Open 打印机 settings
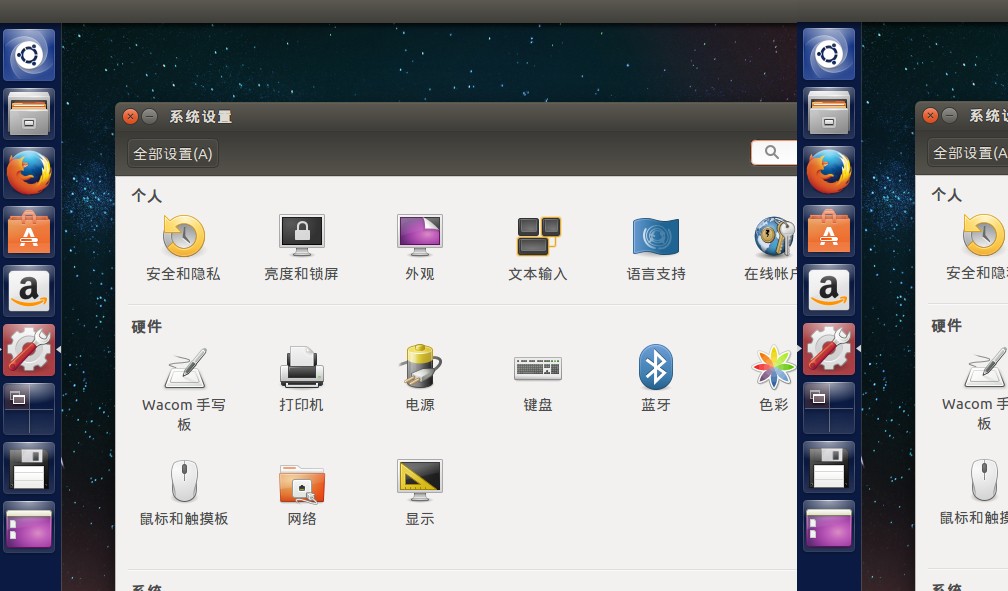Viewport: 1008px width, 591px height. [x=302, y=379]
